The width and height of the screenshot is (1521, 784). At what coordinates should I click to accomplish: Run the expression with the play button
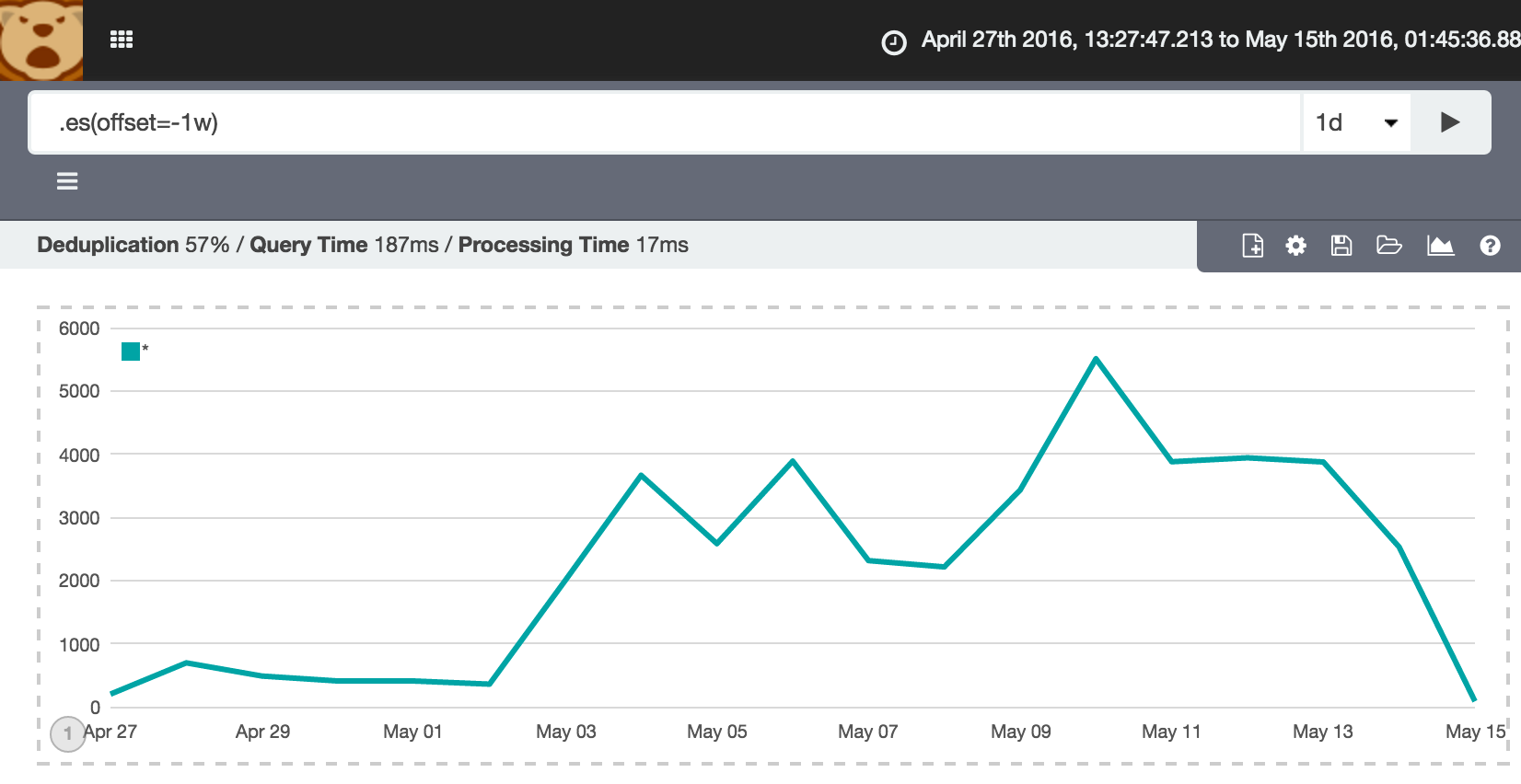pyautogui.click(x=1450, y=122)
